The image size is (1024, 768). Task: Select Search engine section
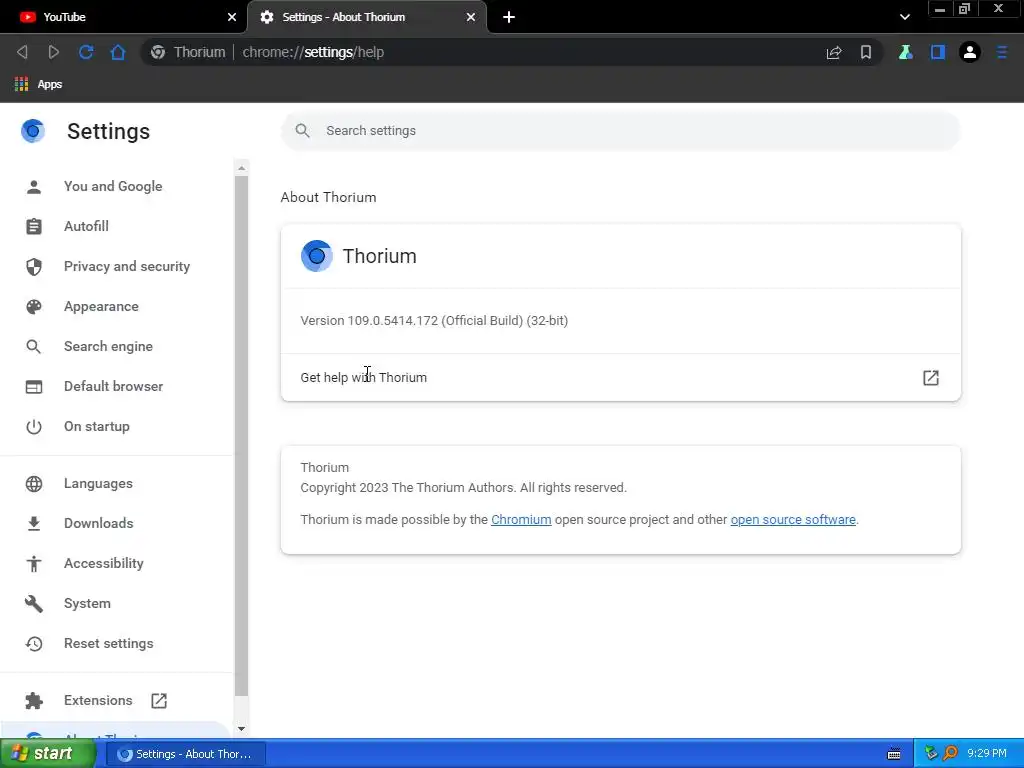[108, 347]
